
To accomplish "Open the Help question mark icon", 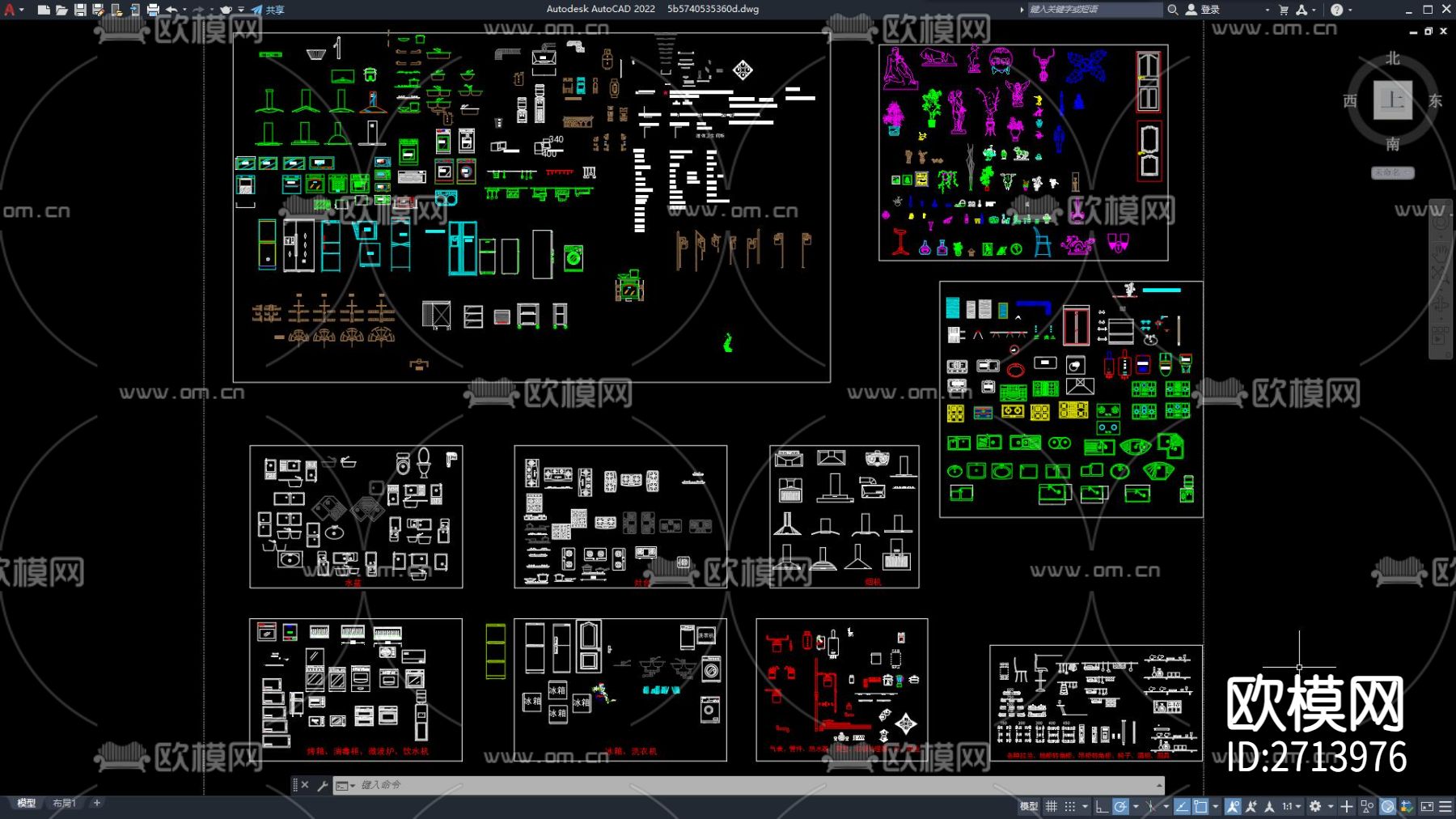I will (x=1336, y=10).
